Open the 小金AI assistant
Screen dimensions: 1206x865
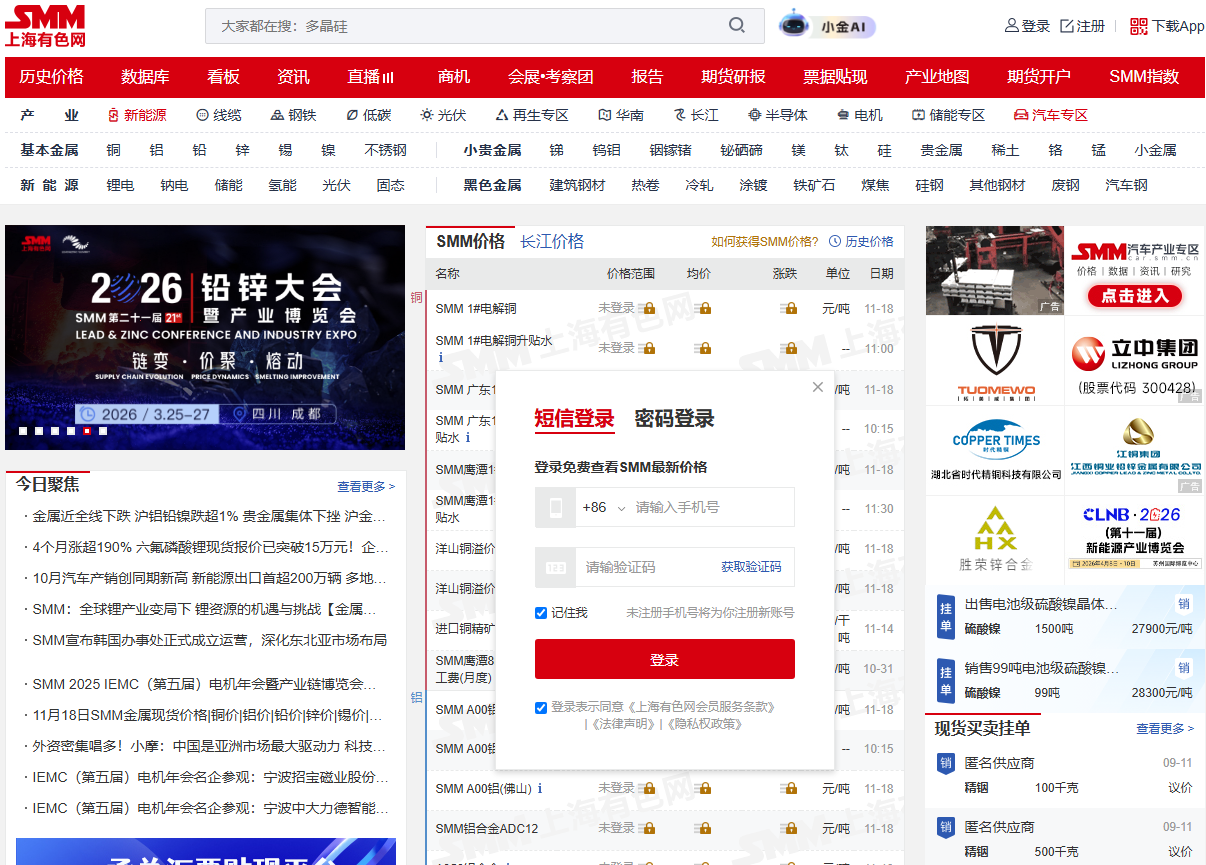[x=826, y=26]
